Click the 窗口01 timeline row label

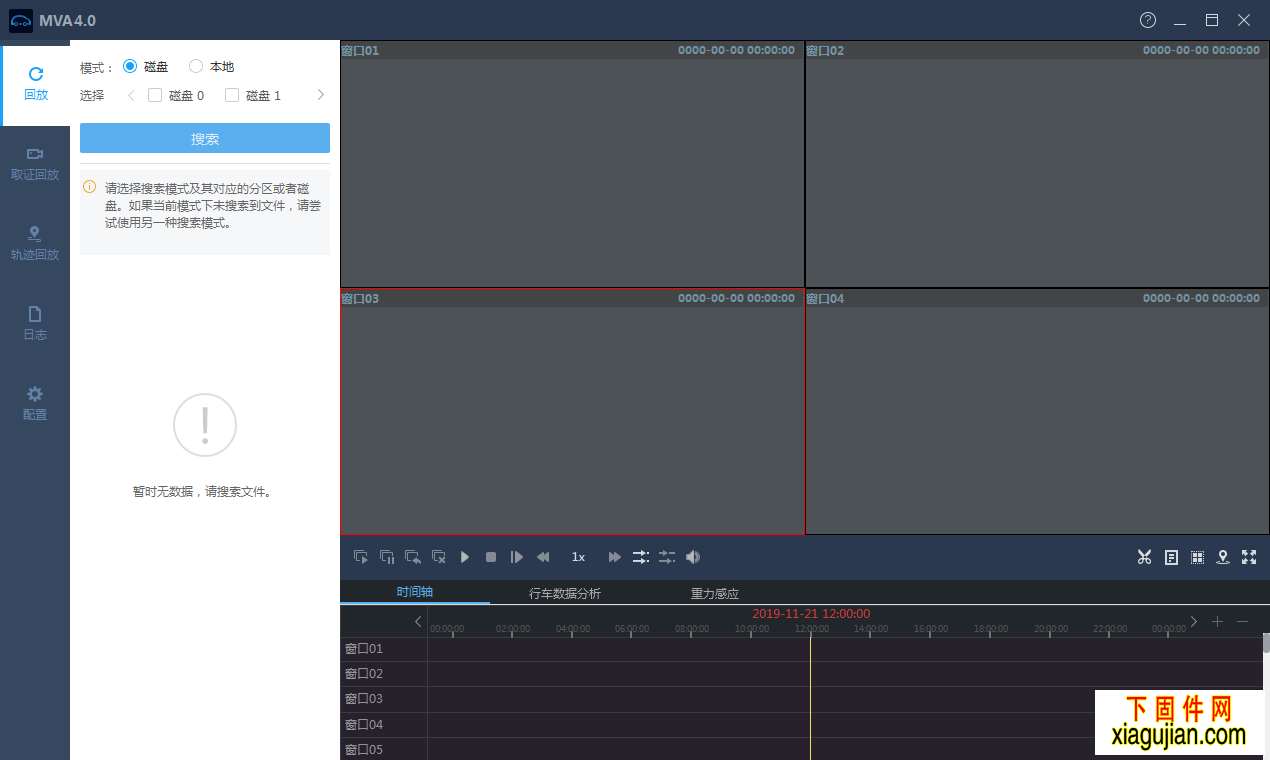point(364,649)
